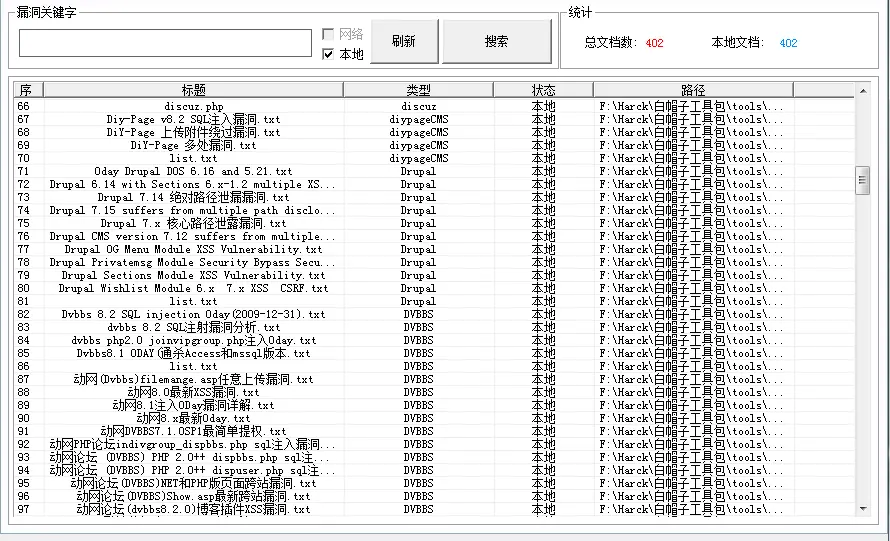Select Drupal 6.14 with Sections row

(x=192, y=184)
